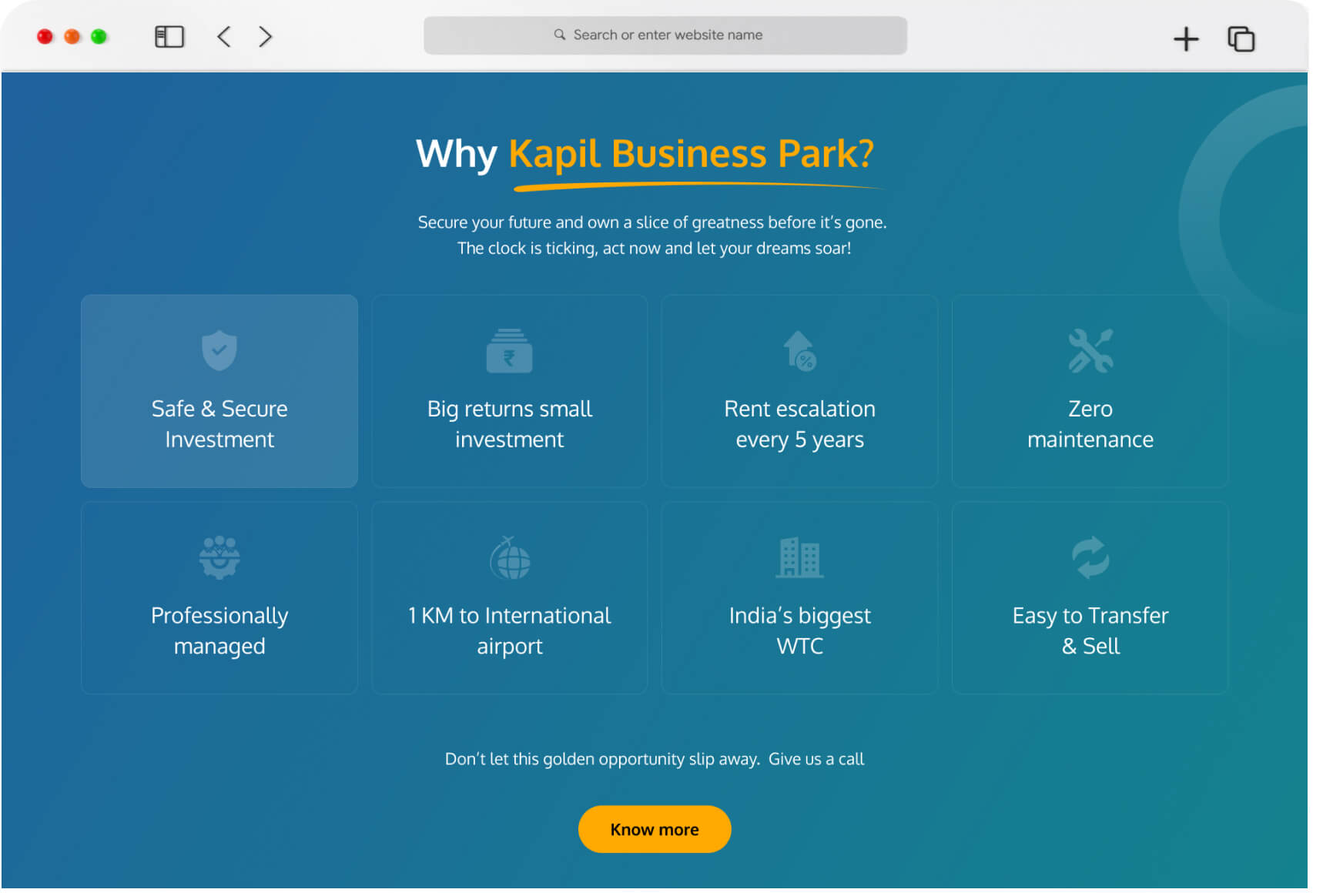
Task: Navigate forward using the right arrow
Action: pyautogui.click(x=265, y=35)
